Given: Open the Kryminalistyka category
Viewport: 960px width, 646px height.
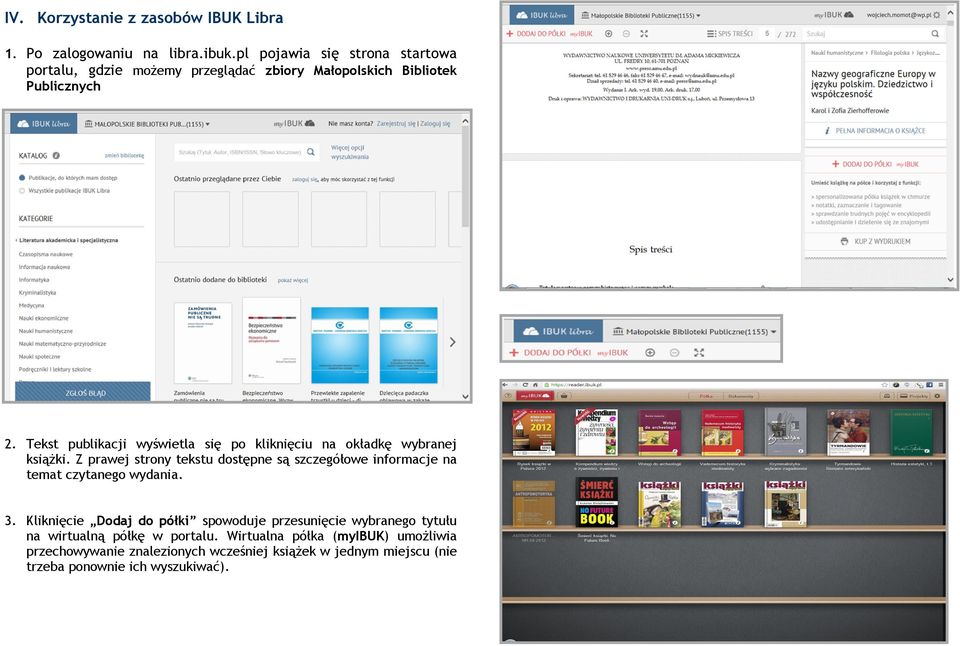Looking at the screenshot, I should tap(37, 293).
